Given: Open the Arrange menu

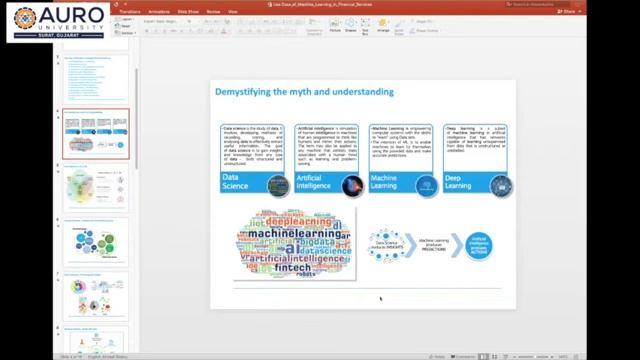Looking at the screenshot, I should pyautogui.click(x=383, y=25).
